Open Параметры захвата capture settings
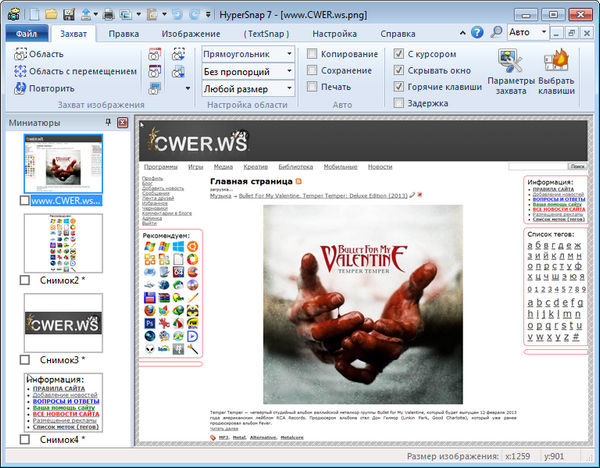600x468 pixels. point(511,70)
